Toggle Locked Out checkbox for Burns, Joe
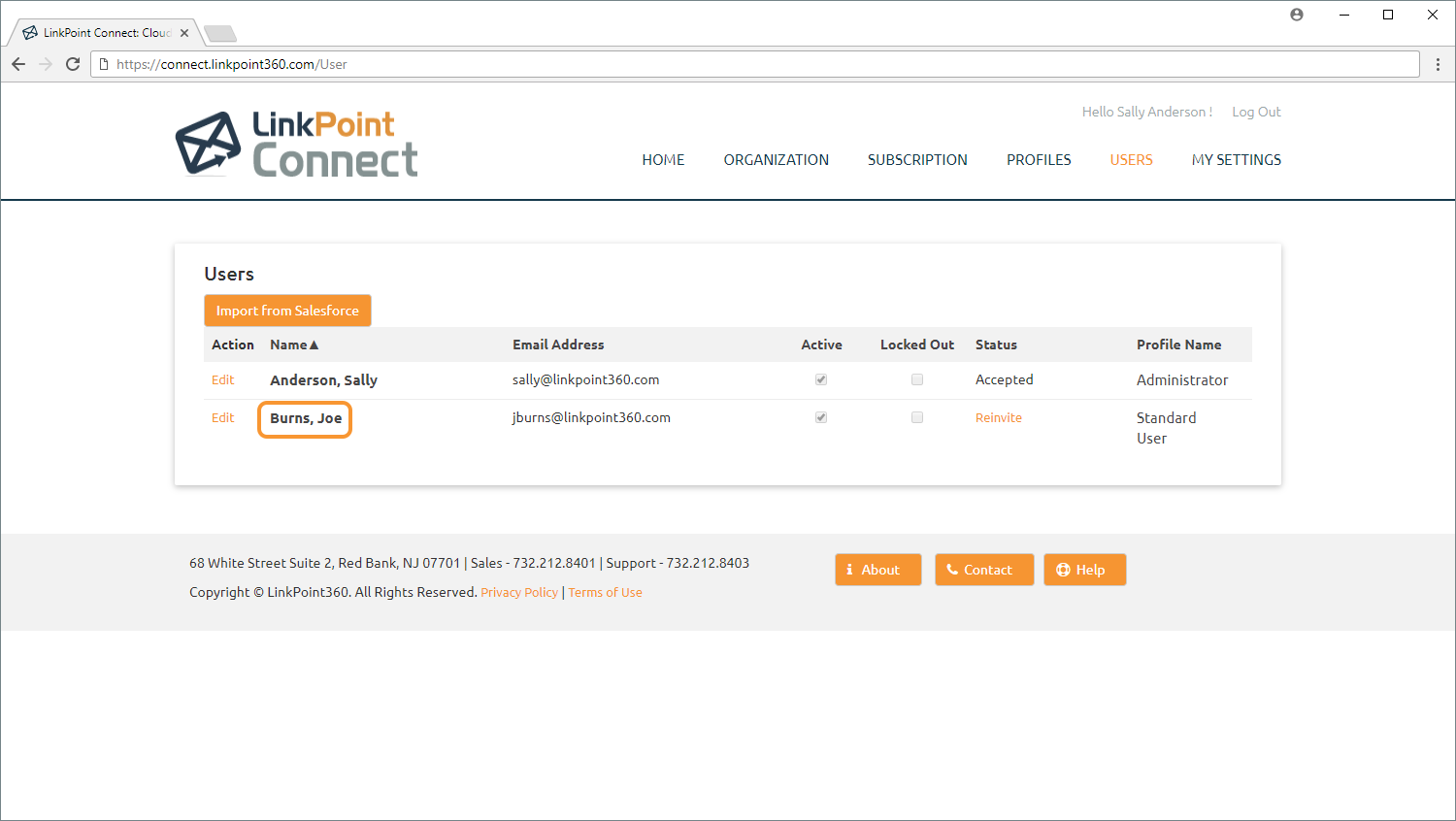1456x821 pixels. [917, 417]
